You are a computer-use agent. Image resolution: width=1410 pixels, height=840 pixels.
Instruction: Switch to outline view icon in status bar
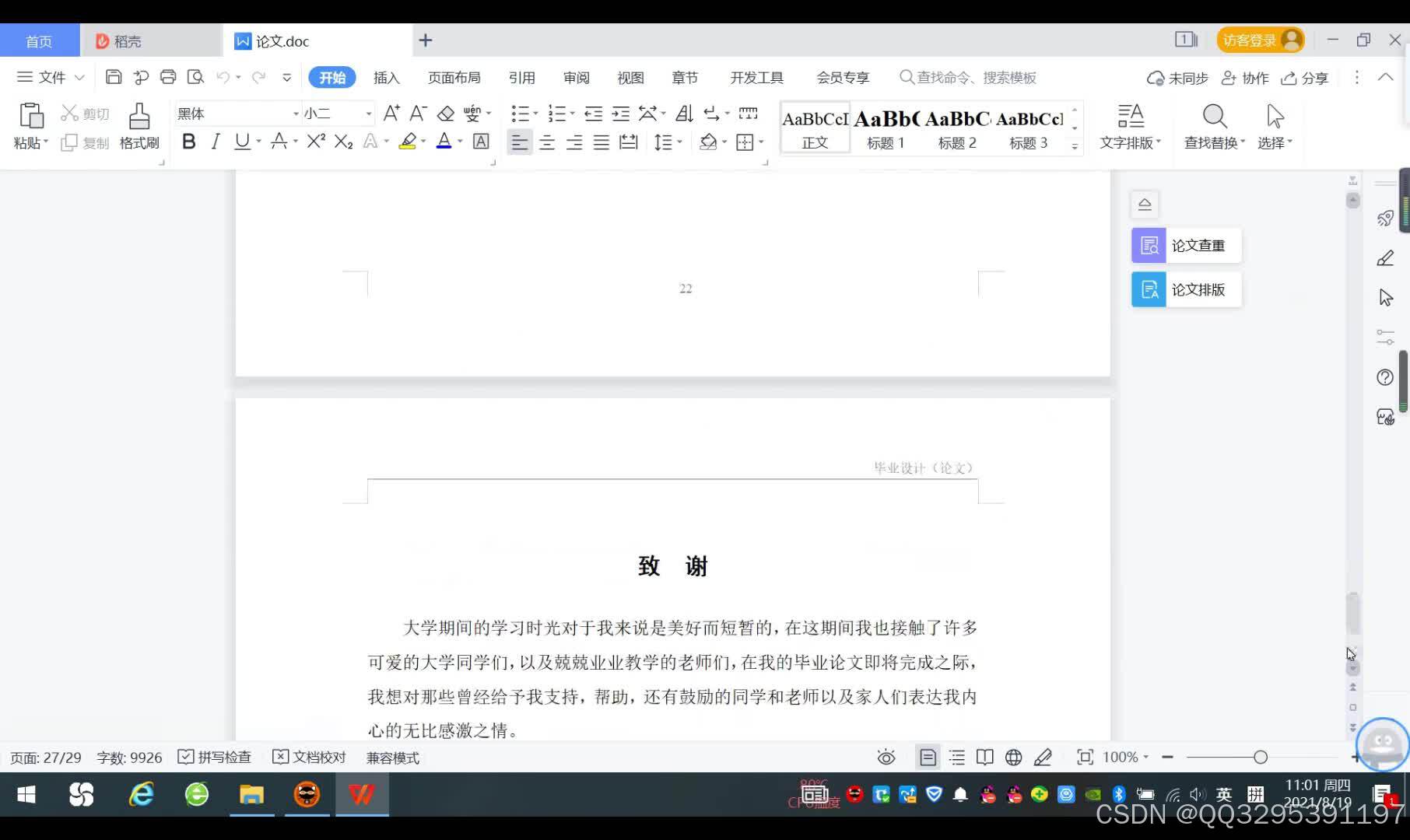[x=956, y=757]
